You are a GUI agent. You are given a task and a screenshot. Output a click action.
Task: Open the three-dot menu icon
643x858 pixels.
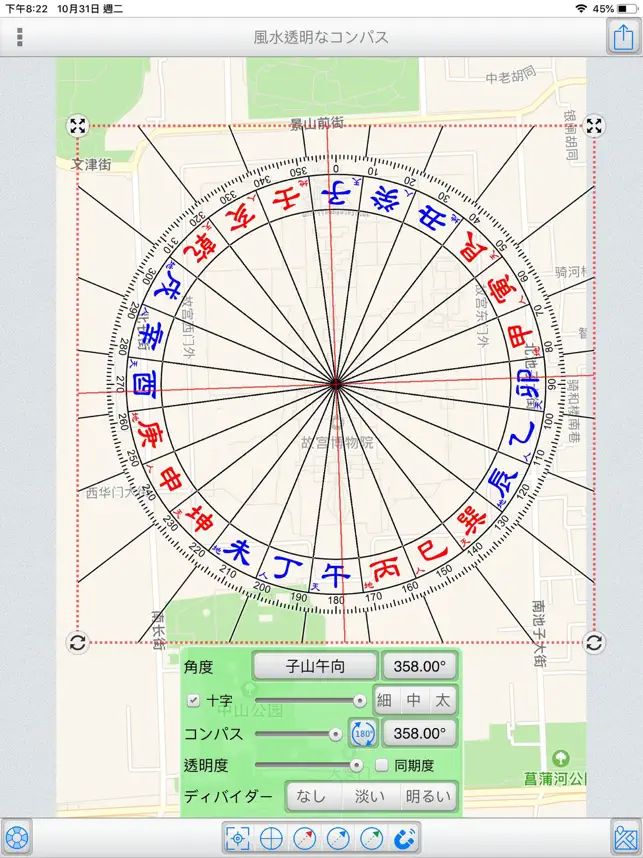[x=20, y=37]
